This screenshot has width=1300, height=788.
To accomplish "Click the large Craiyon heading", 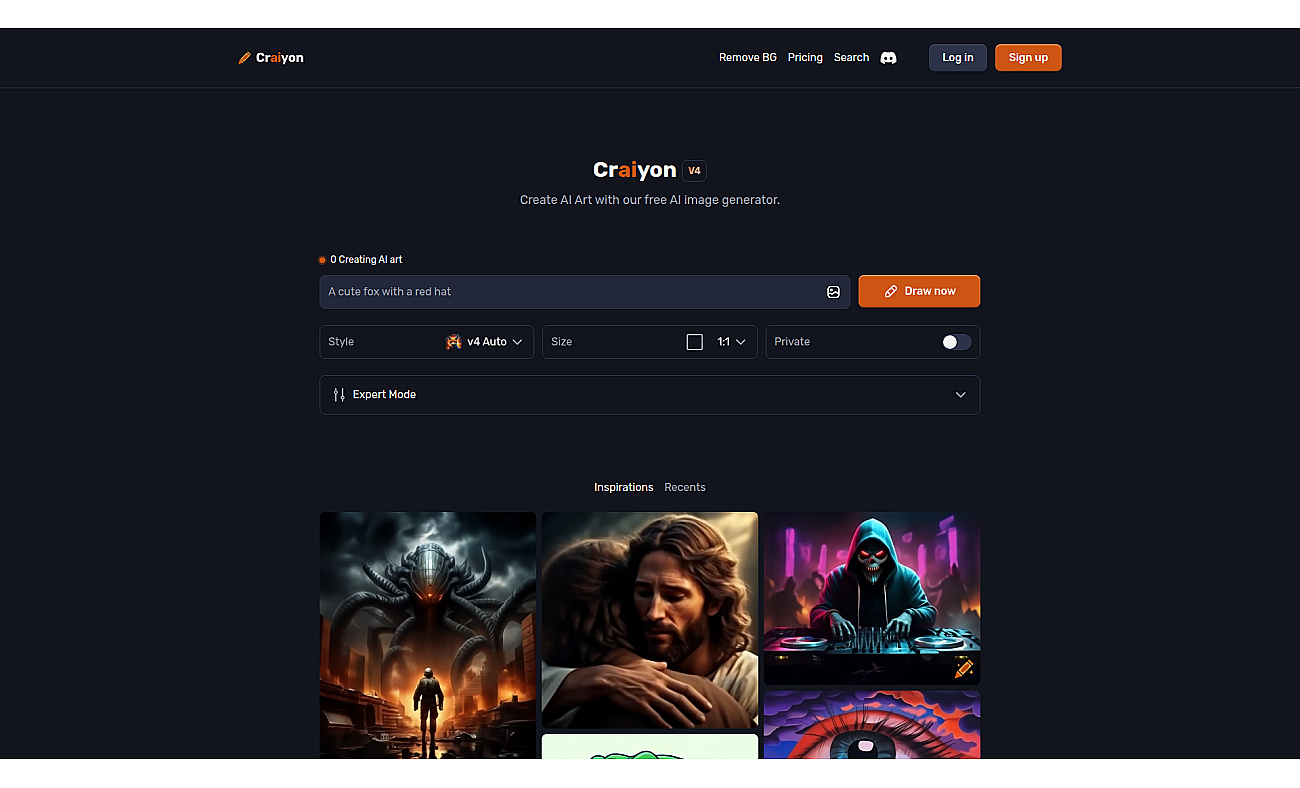I will (x=635, y=170).
